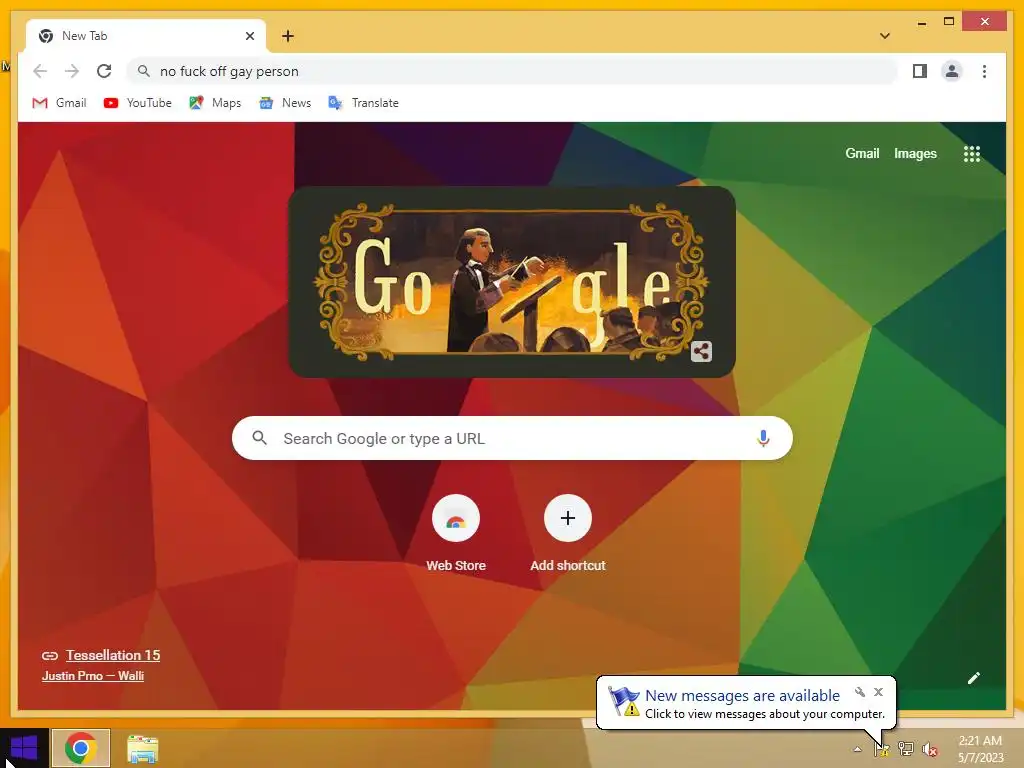Maximize the Chrome window
The image size is (1024, 768).
pos(949,22)
